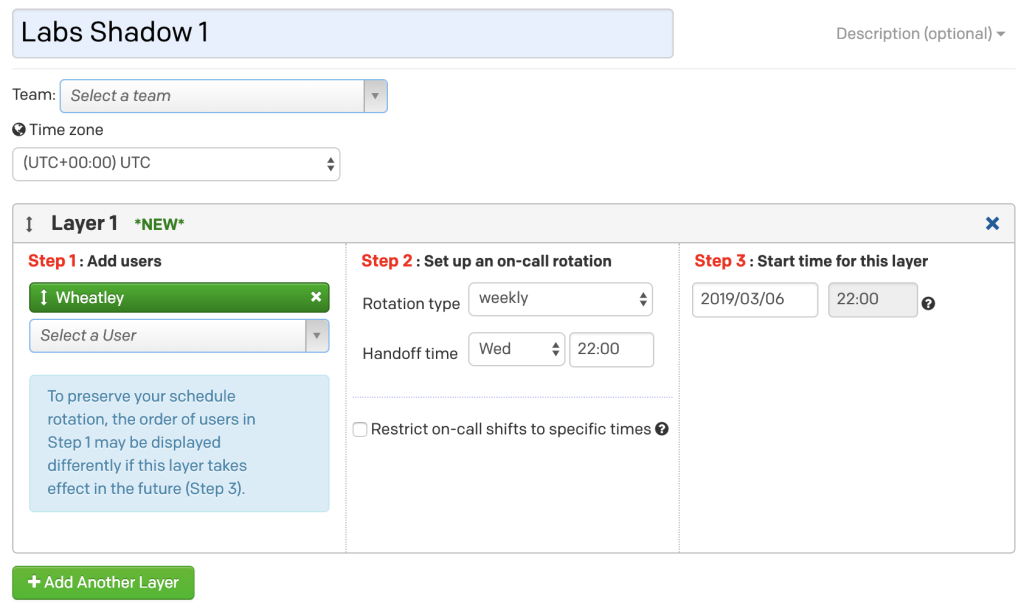Open the UTC time zone selector
Viewport: 1024px width, 612px height.
(176, 164)
